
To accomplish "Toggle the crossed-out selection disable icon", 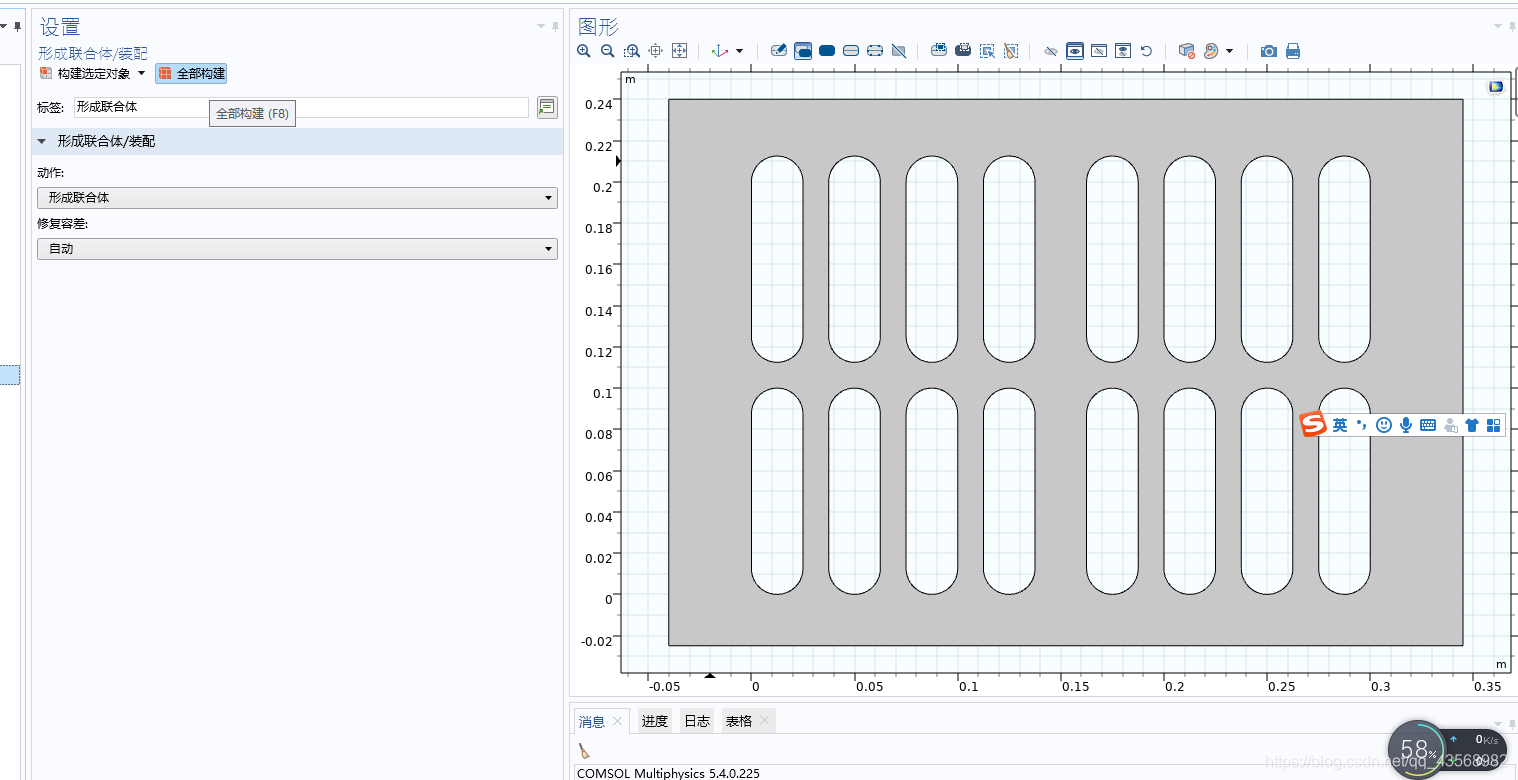I will tap(899, 51).
